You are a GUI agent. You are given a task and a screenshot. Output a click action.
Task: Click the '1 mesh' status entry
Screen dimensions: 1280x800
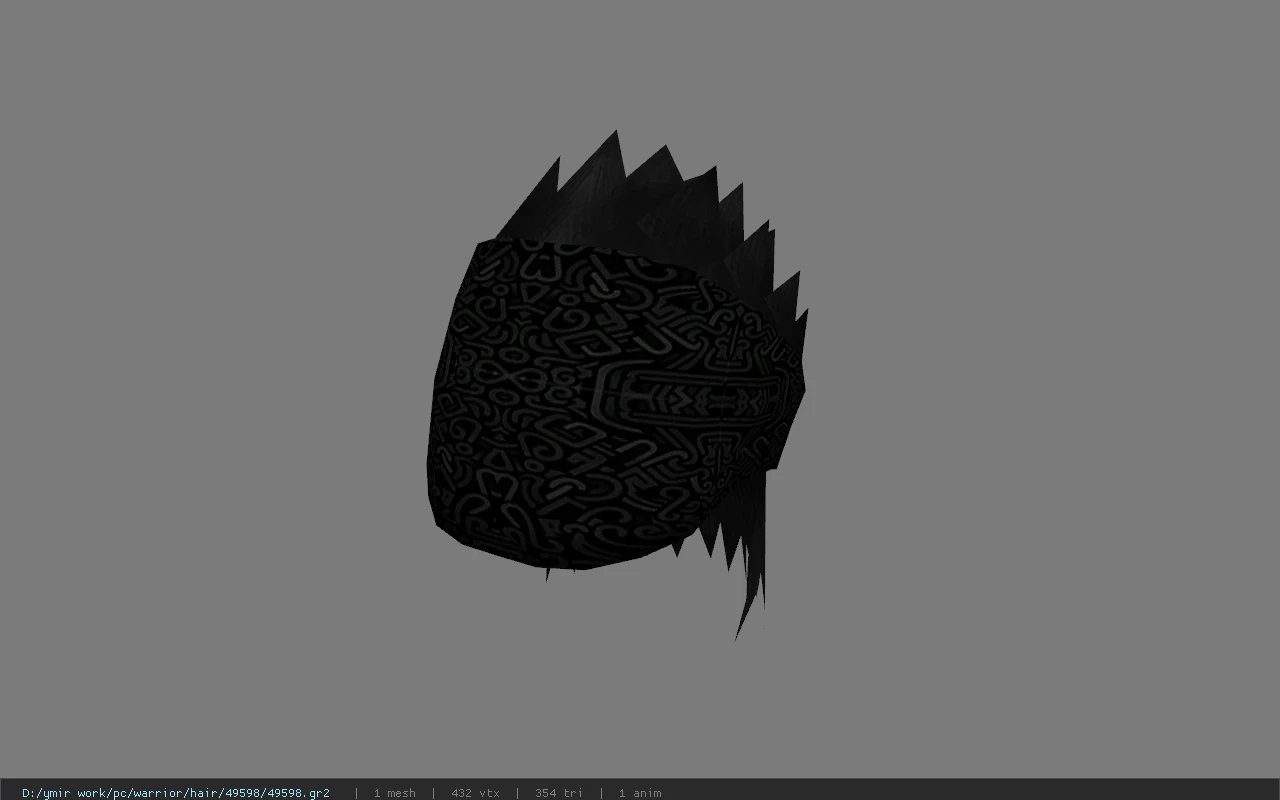pyautogui.click(x=394, y=793)
